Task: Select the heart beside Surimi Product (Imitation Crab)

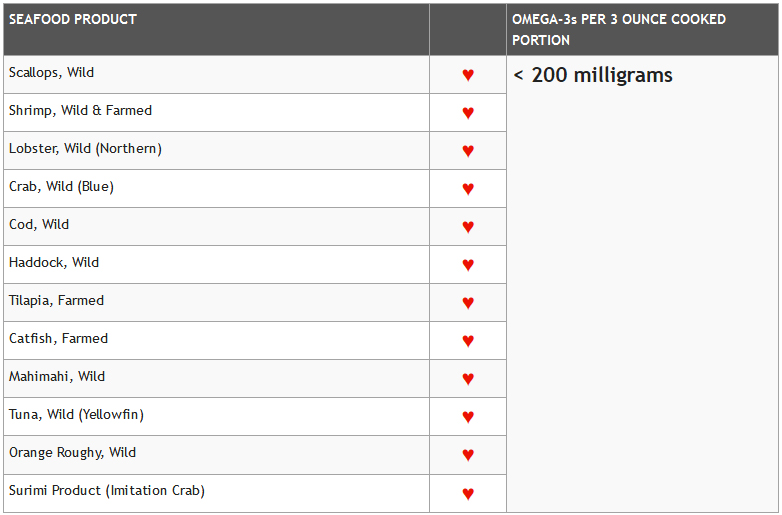Action: [468, 494]
